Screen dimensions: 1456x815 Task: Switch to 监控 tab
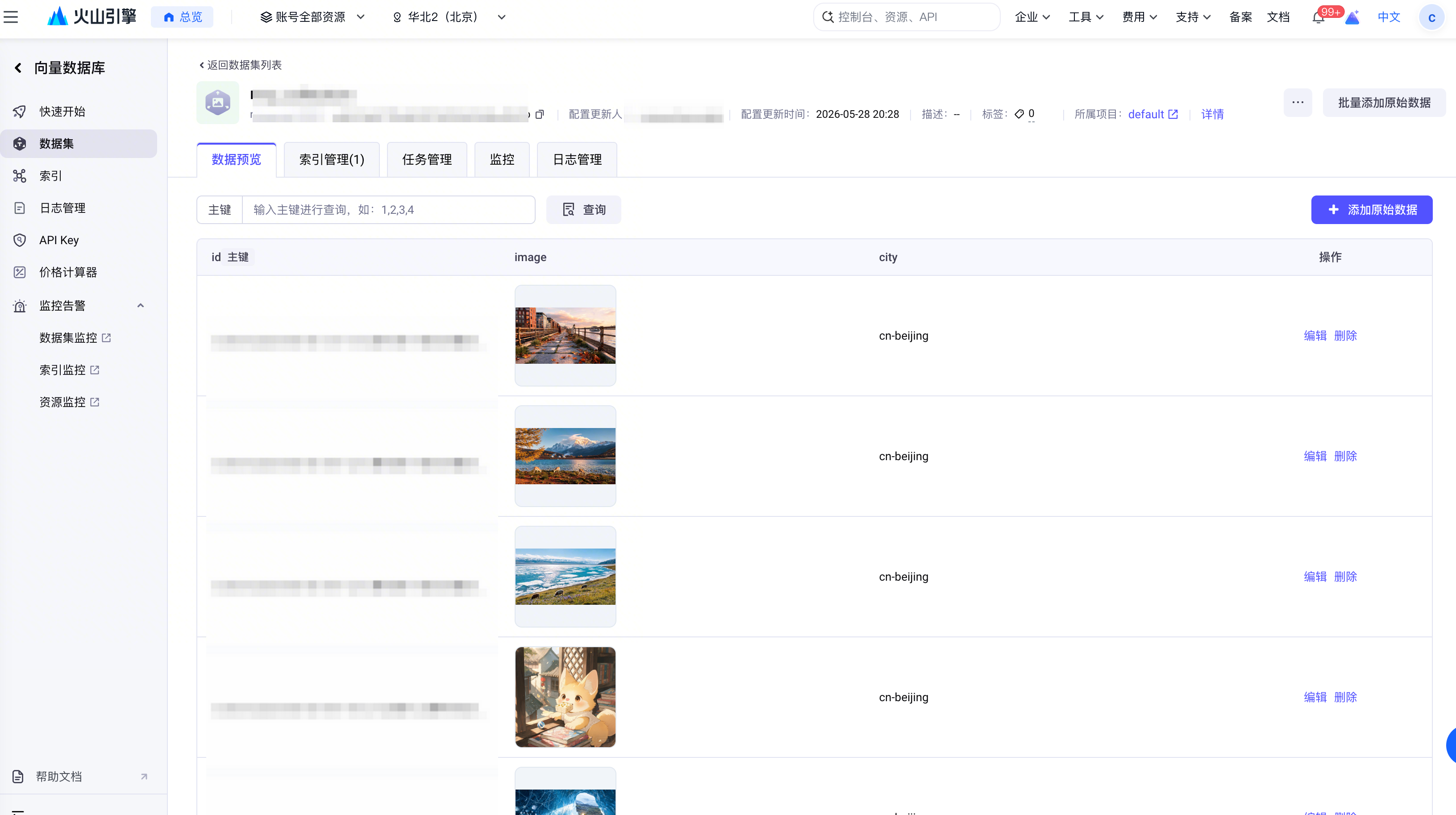502,159
